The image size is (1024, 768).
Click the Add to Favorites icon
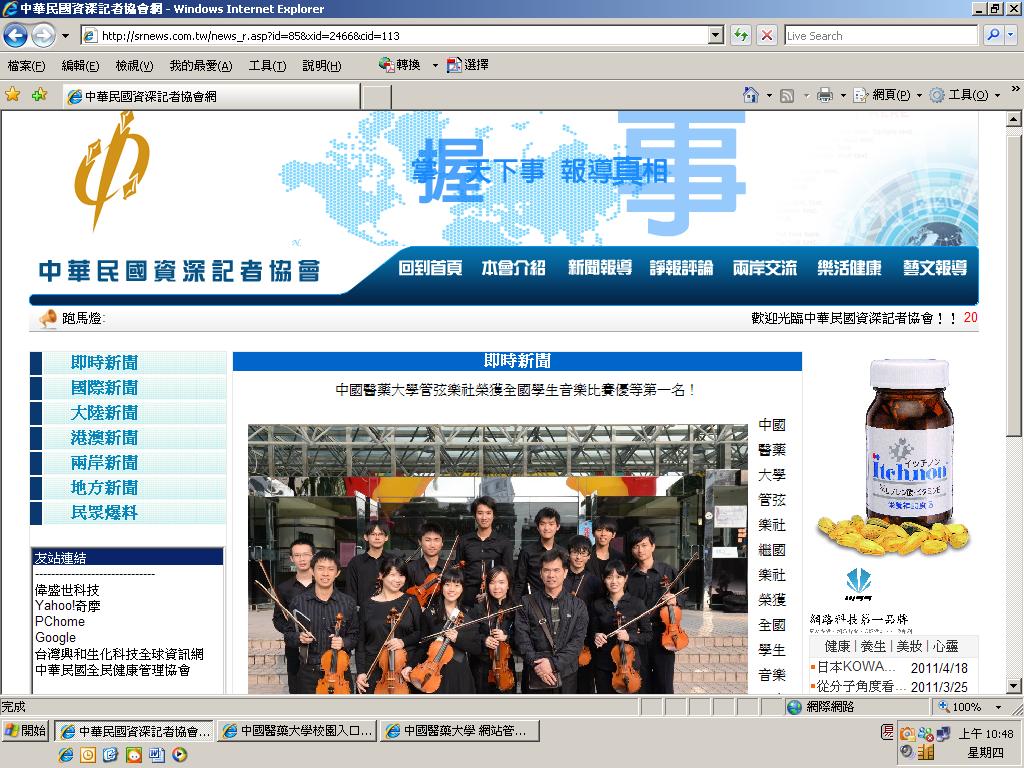point(40,95)
